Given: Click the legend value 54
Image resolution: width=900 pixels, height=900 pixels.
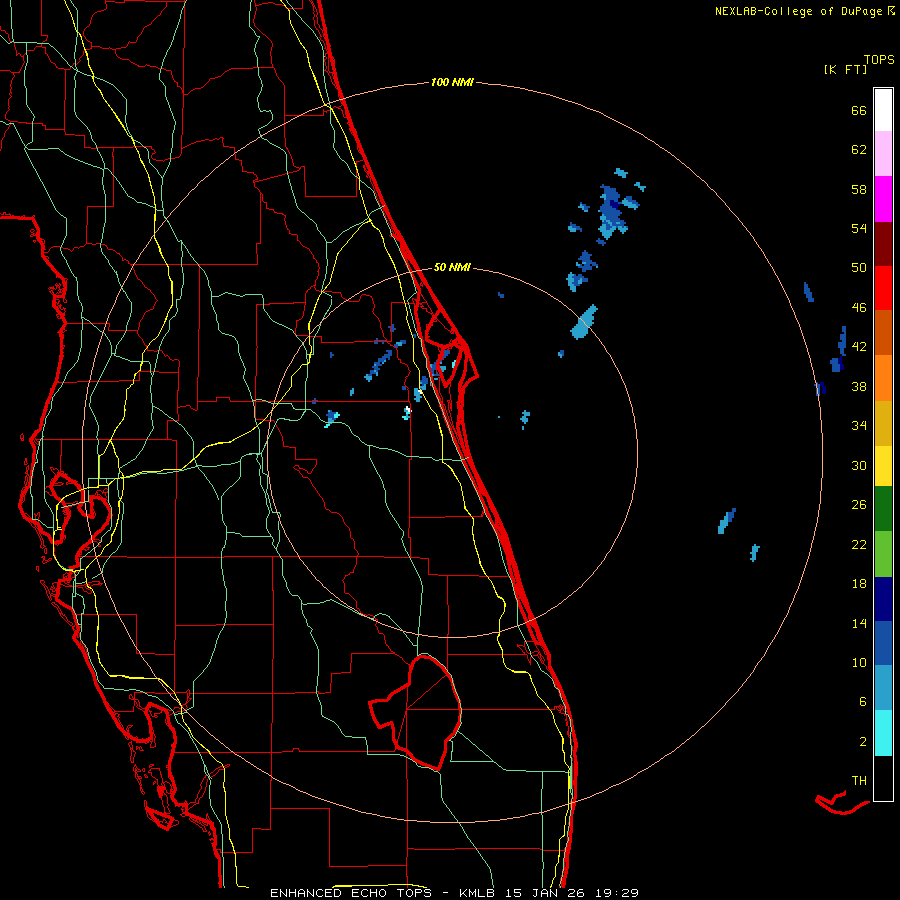Looking at the screenshot, I should click(859, 228).
